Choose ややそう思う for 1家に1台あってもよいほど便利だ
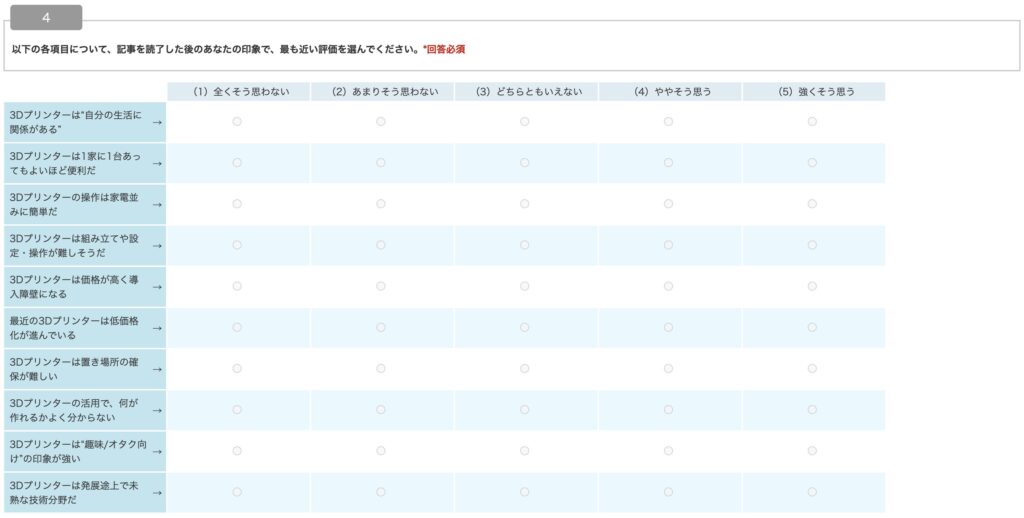 (x=668, y=163)
